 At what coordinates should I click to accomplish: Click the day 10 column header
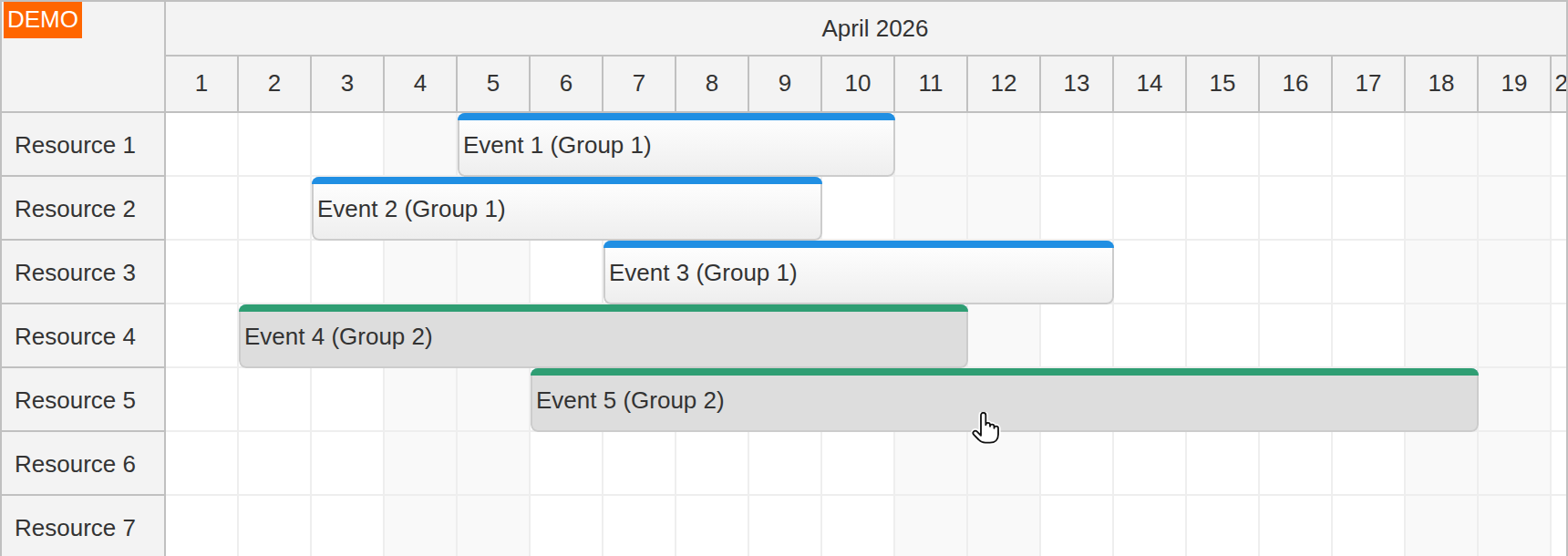[857, 84]
